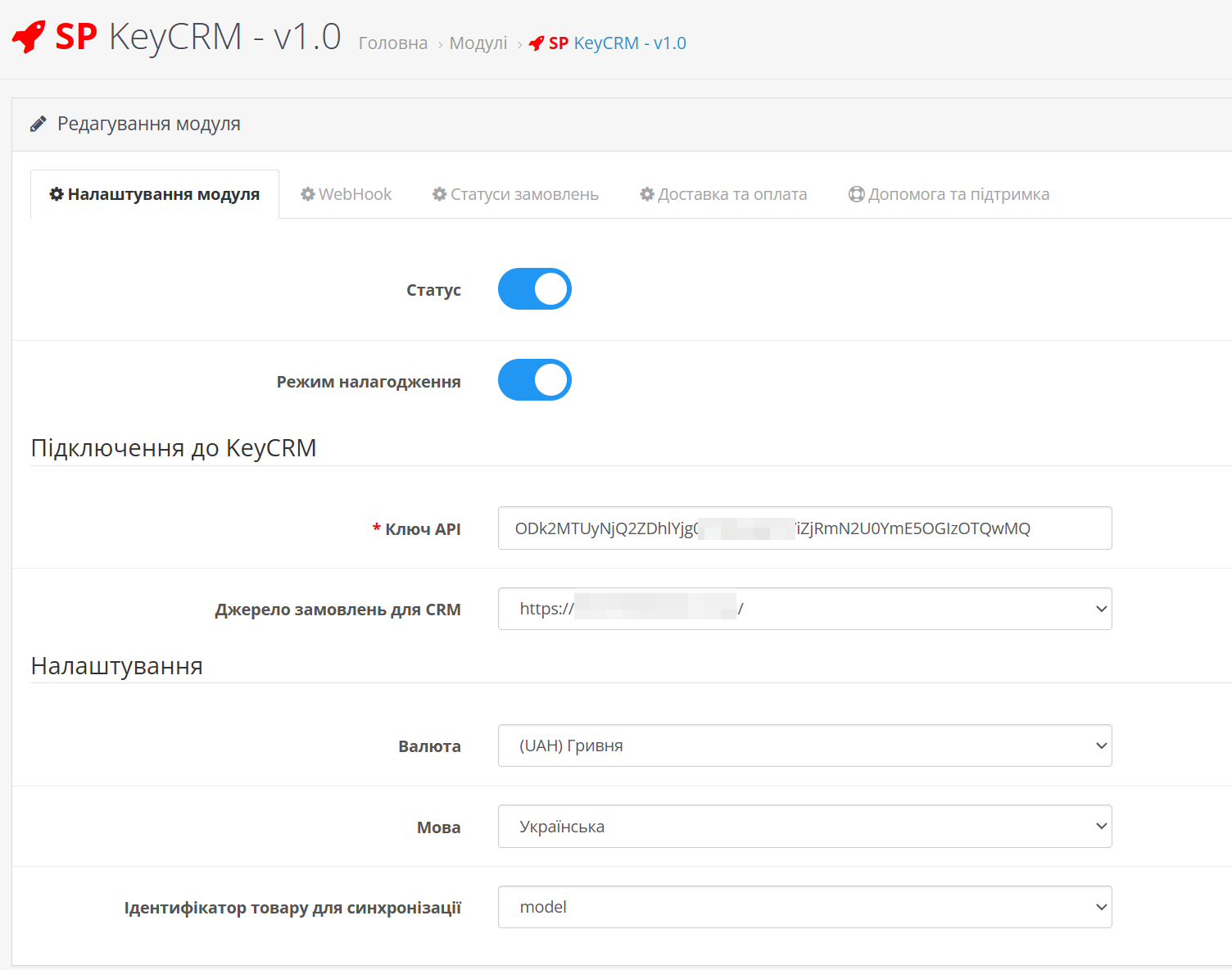The height and width of the screenshot is (970, 1232).
Task: Follow the Модулі breadcrumb link
Action: [478, 43]
